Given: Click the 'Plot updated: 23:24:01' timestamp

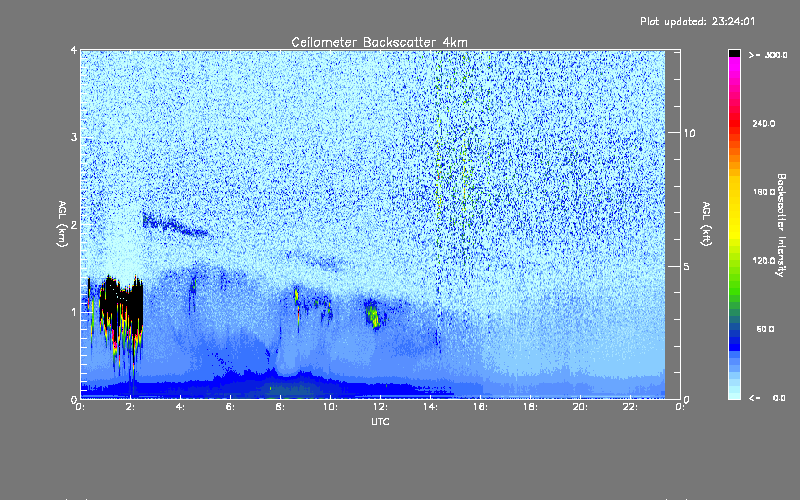Looking at the screenshot, I should pyautogui.click(x=697, y=21).
